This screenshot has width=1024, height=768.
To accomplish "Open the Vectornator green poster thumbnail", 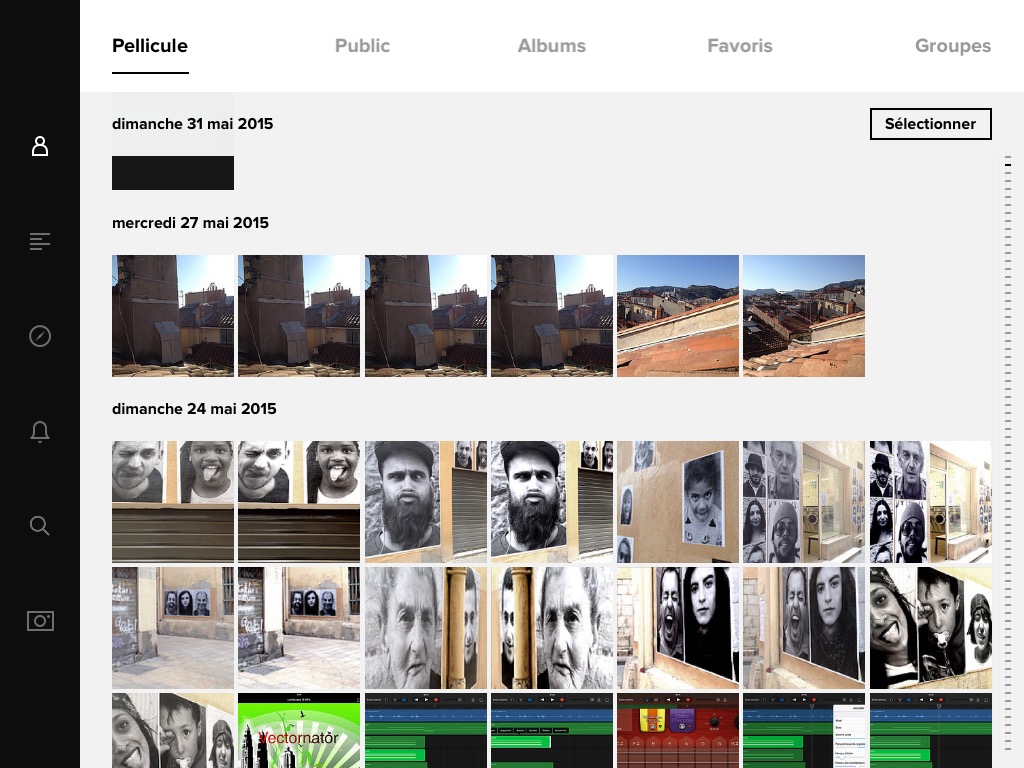I will (x=299, y=731).
